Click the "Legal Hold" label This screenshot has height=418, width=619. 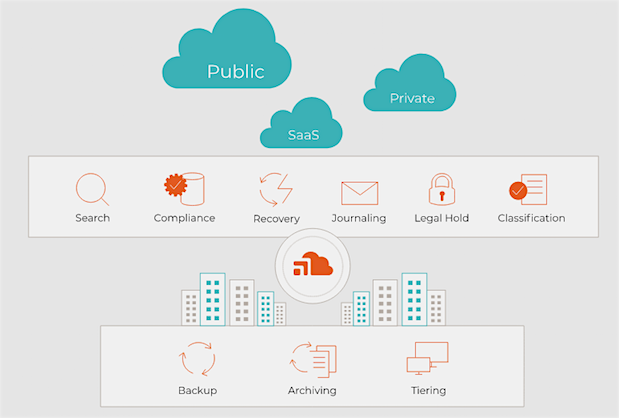(x=441, y=218)
